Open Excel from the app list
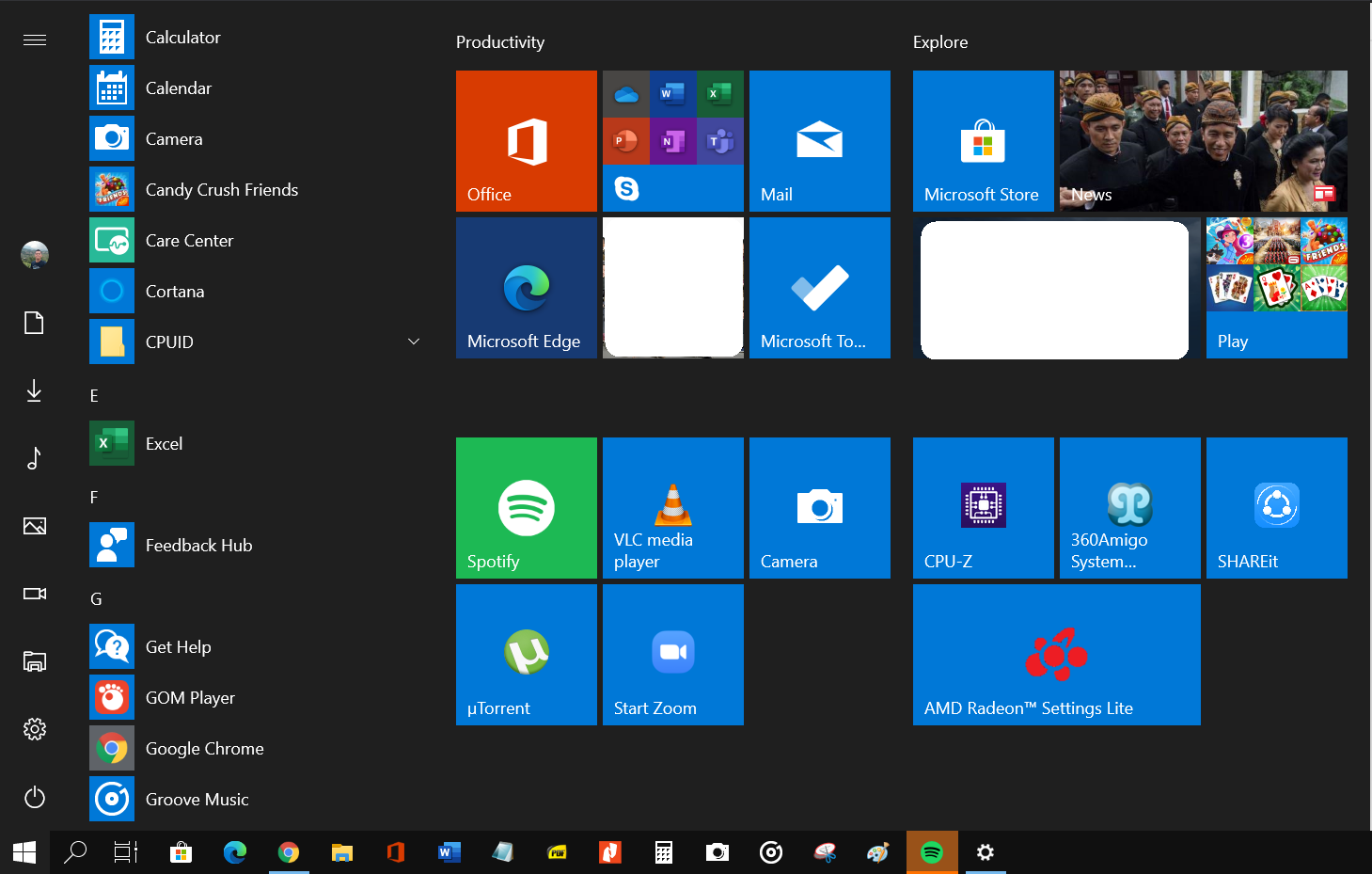 pyautogui.click(x=256, y=444)
